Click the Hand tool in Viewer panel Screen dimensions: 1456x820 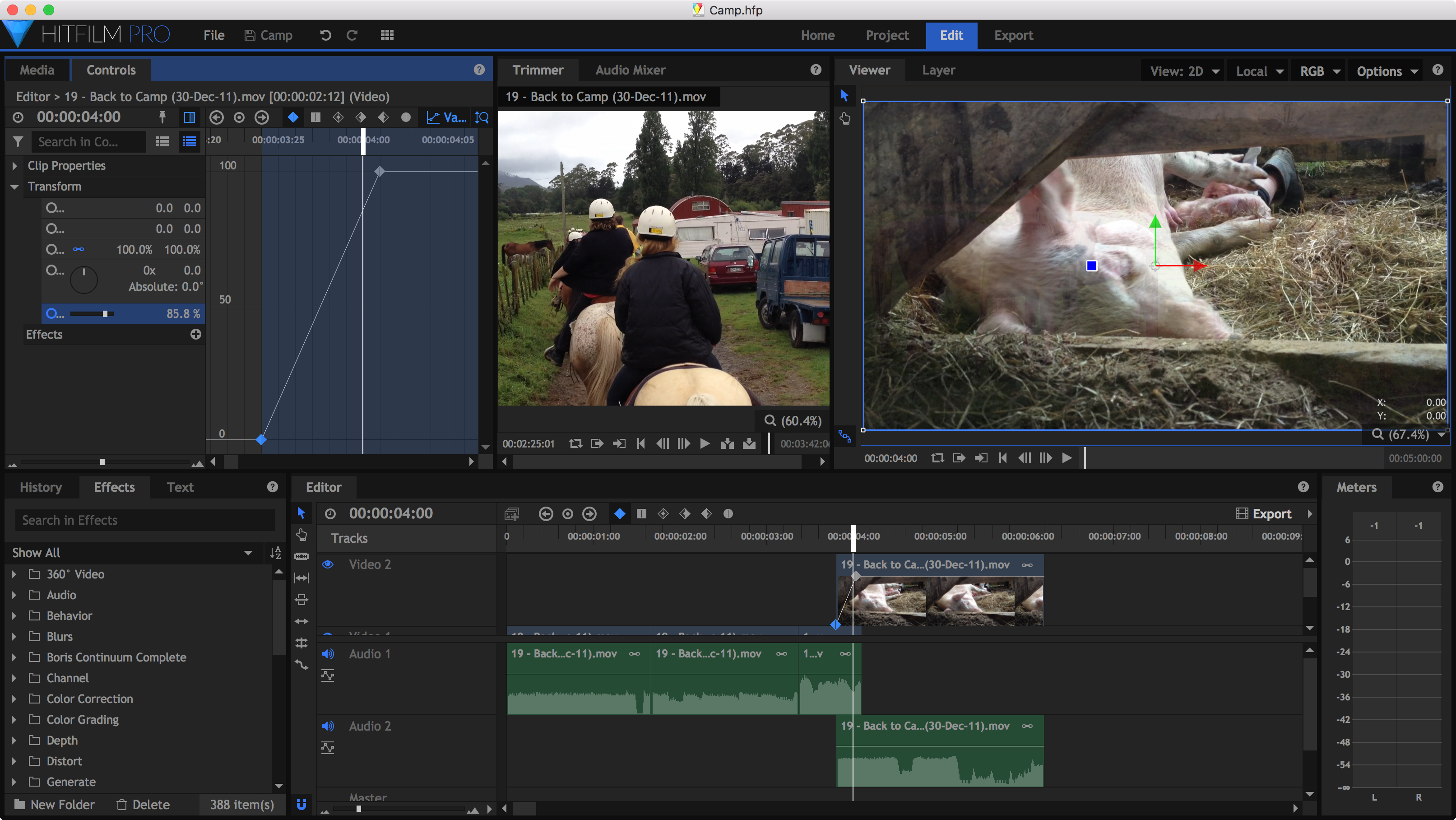click(x=844, y=118)
